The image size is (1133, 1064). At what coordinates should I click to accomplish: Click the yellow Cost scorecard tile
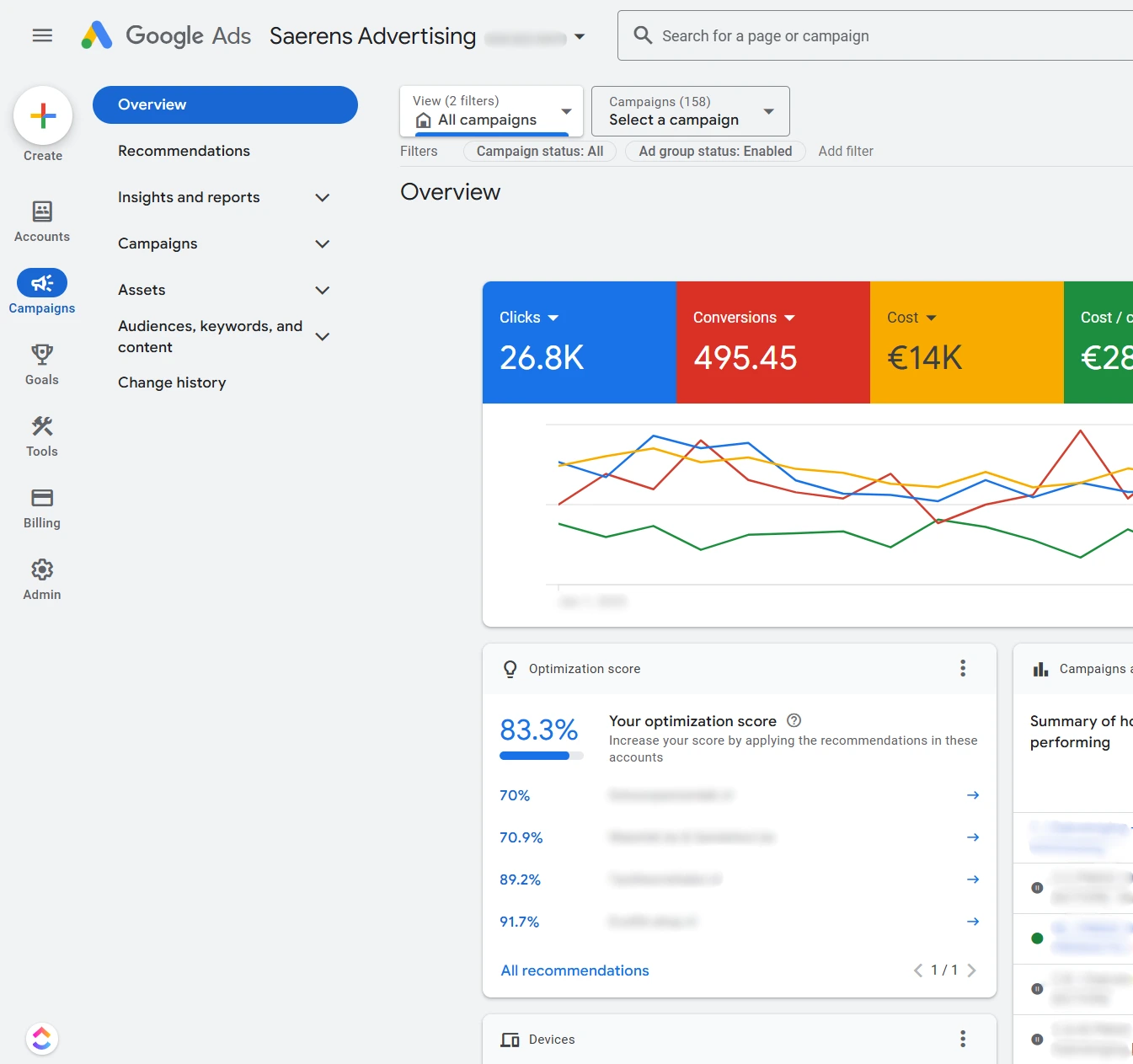click(x=967, y=342)
